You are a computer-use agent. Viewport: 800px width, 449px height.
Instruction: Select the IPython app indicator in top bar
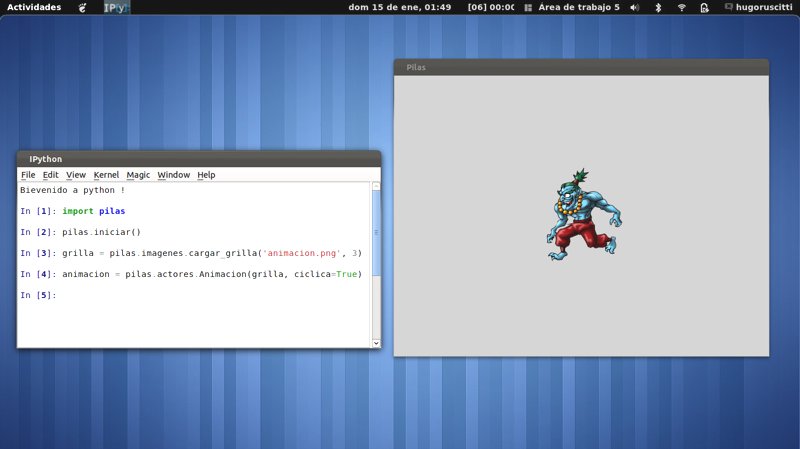click(116, 8)
